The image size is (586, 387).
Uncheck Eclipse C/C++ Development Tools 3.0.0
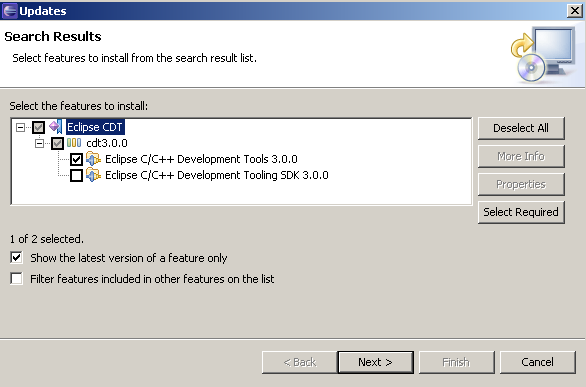click(76, 159)
